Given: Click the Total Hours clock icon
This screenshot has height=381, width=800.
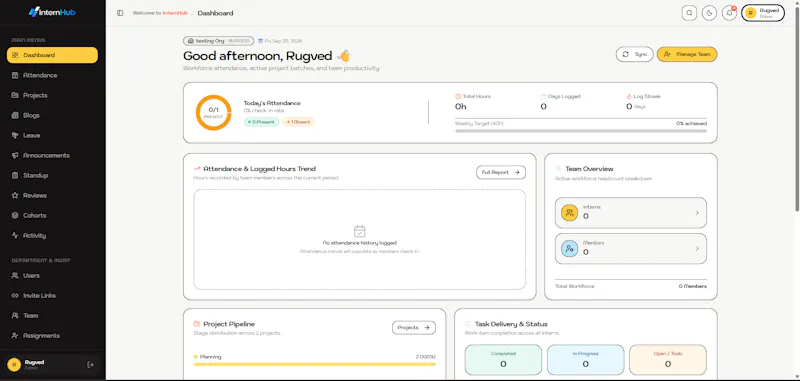Looking at the screenshot, I should coord(458,96).
